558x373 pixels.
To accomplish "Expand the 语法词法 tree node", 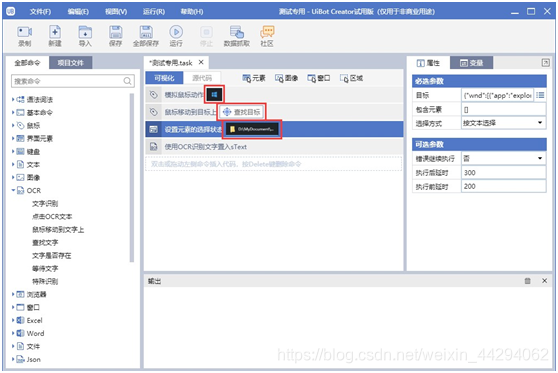I will tap(13, 99).
